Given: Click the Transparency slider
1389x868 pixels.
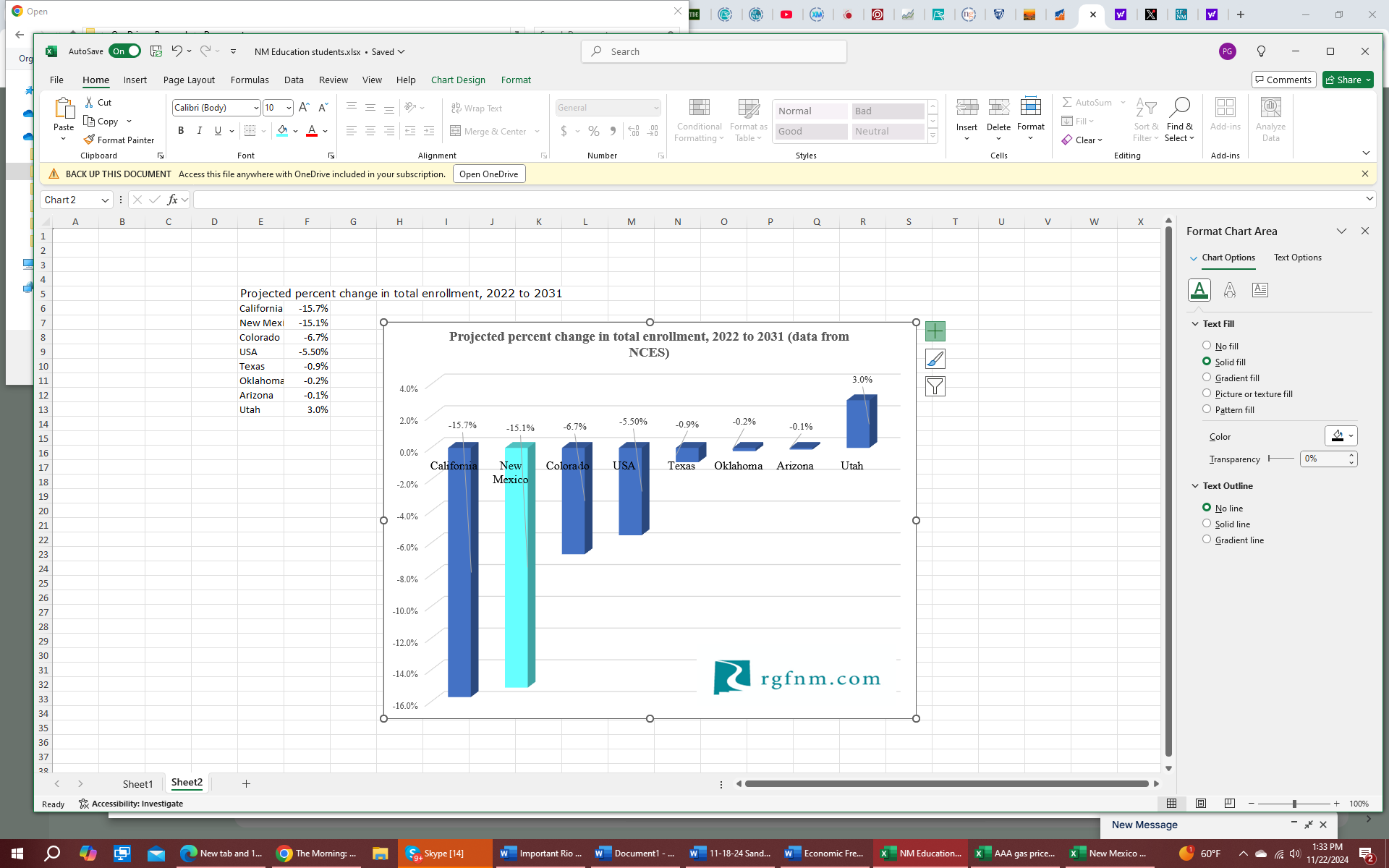Looking at the screenshot, I should coord(1280,459).
